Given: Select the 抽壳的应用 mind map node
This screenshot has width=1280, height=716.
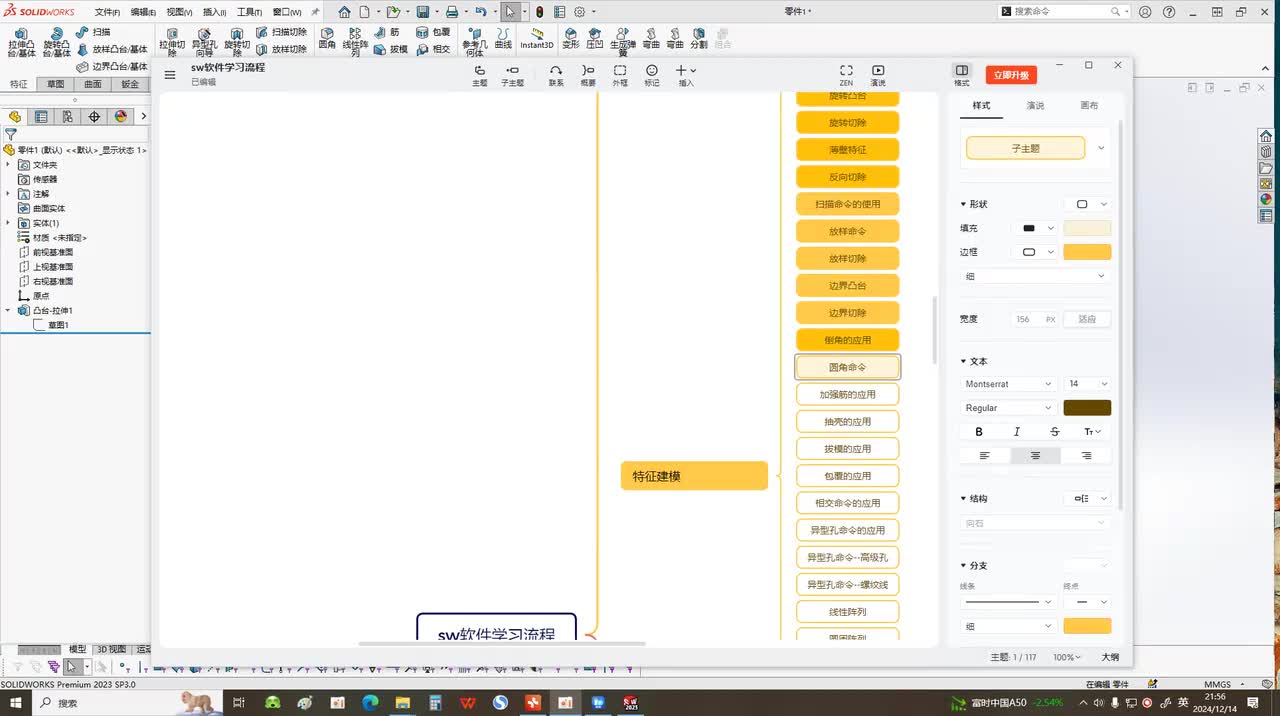Looking at the screenshot, I should [848, 422].
